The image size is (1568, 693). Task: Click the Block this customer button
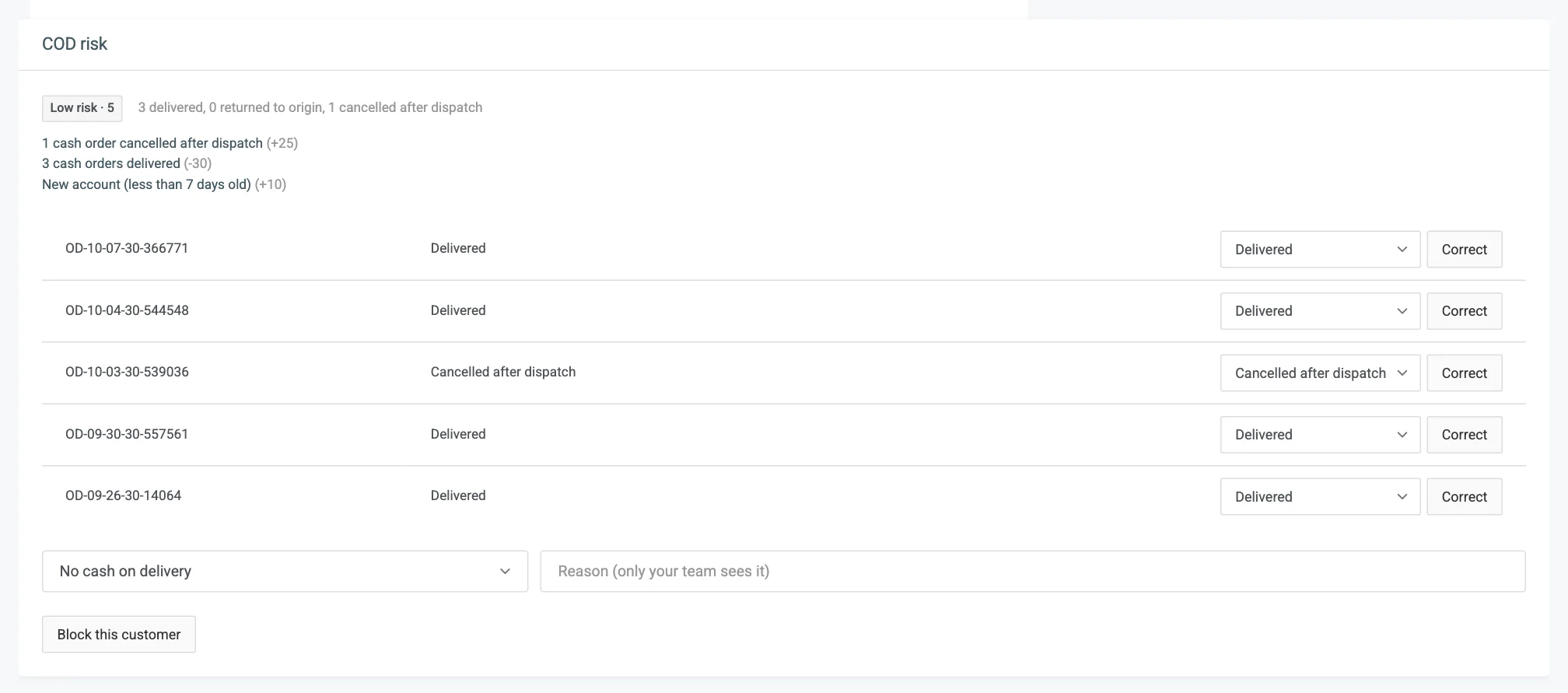118,635
